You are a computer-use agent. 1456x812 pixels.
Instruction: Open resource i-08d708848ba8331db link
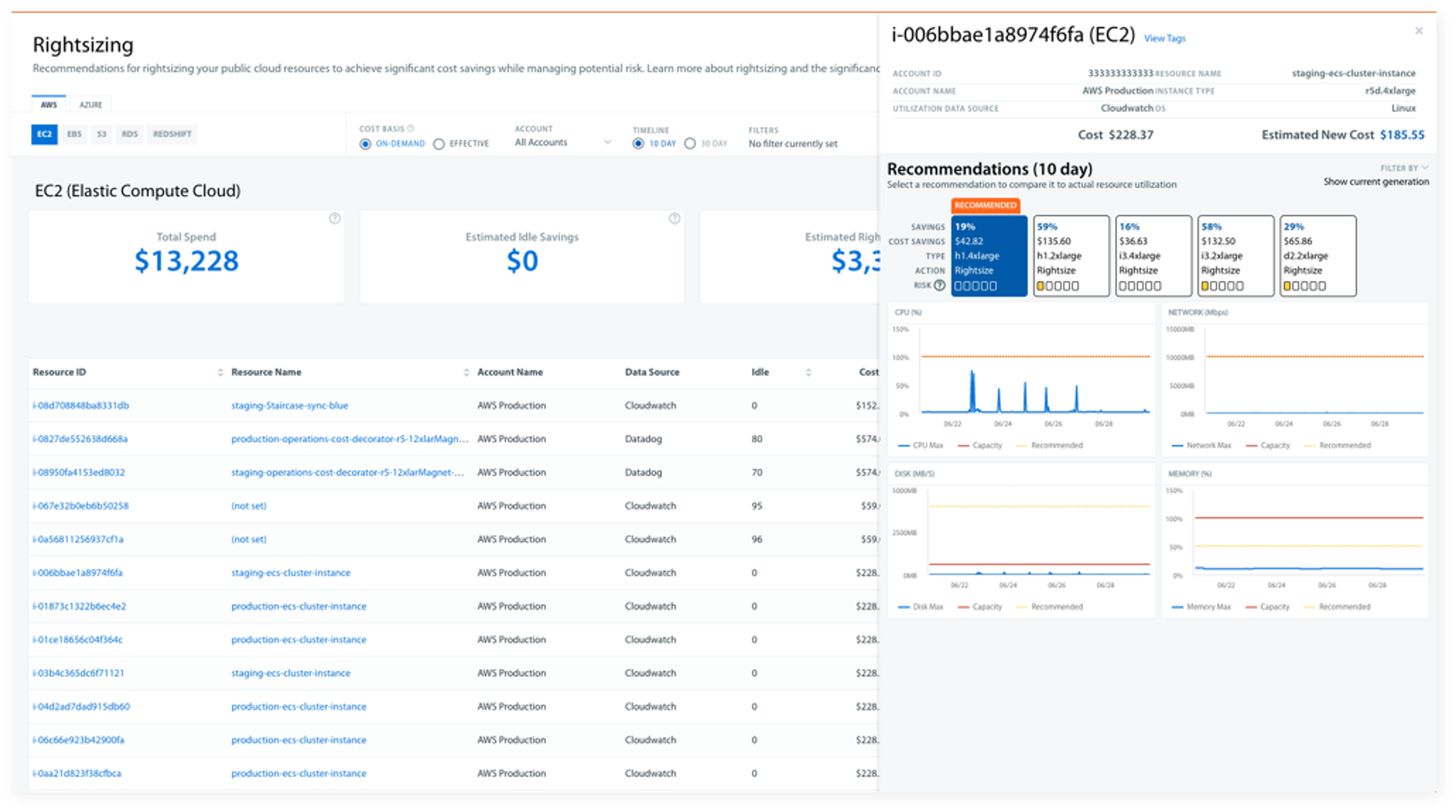[81, 405]
